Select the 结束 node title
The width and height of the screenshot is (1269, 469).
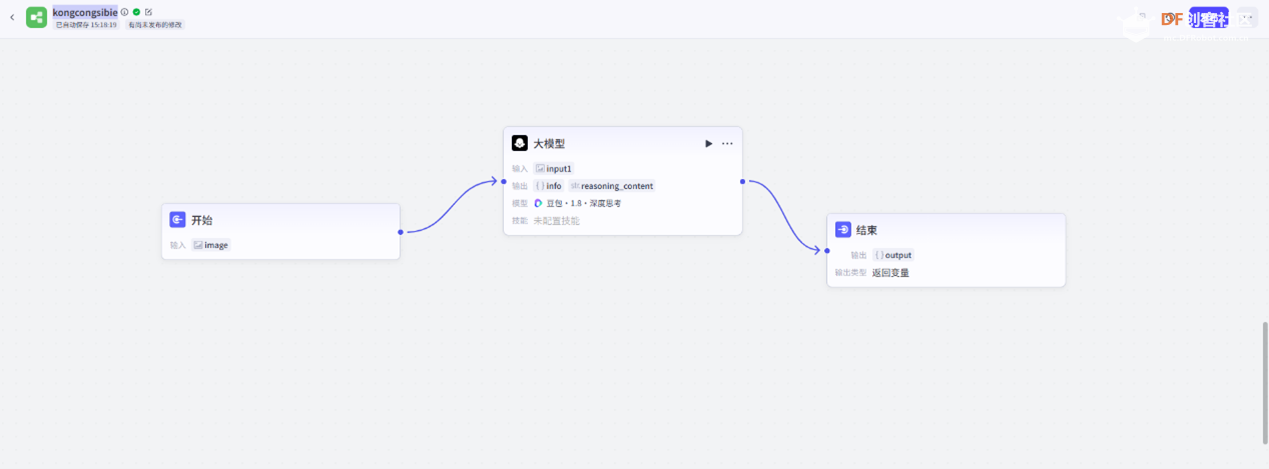[x=867, y=229]
